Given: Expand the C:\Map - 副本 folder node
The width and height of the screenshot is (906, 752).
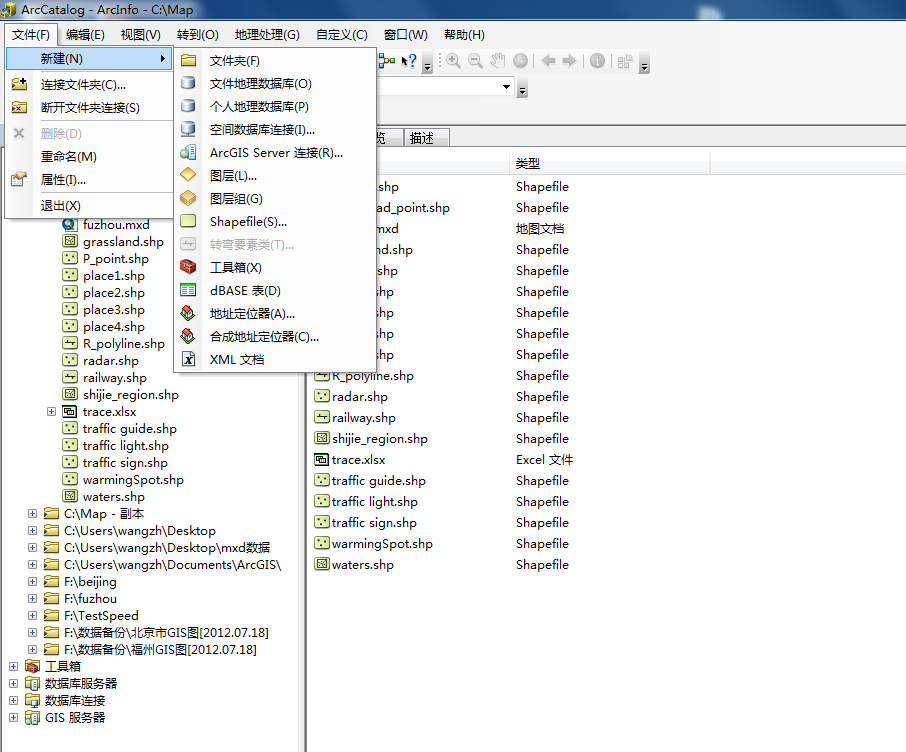Looking at the screenshot, I should coord(32,513).
